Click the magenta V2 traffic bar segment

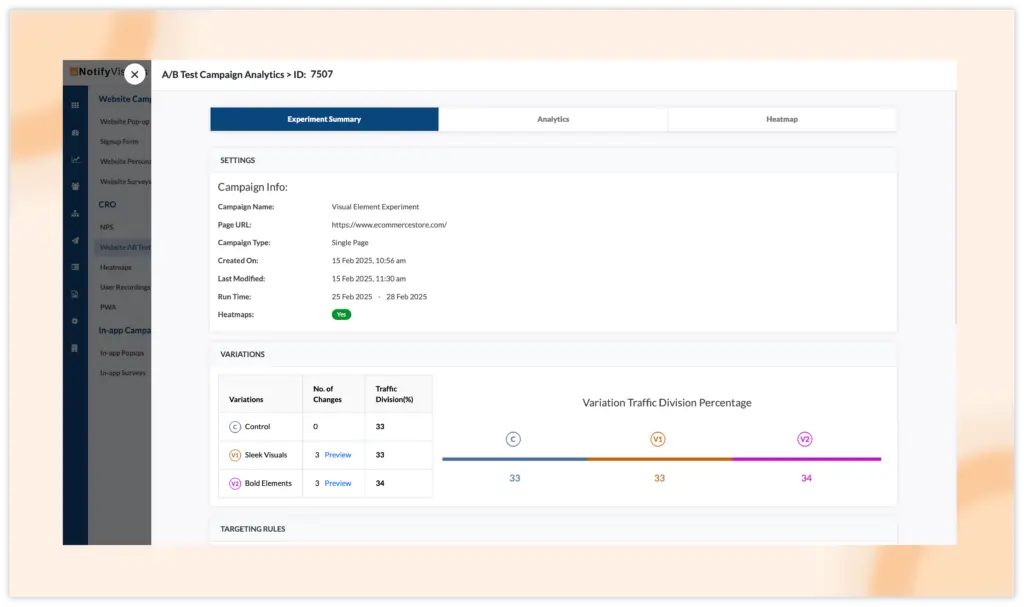806,459
